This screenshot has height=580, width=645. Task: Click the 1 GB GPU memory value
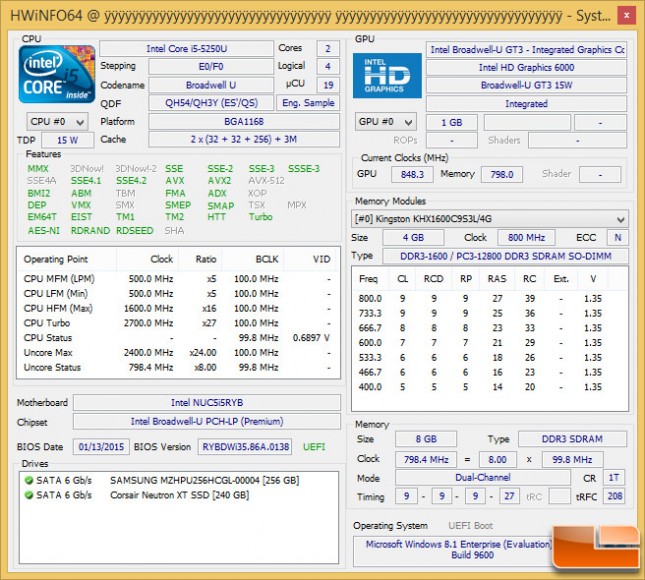(x=452, y=123)
